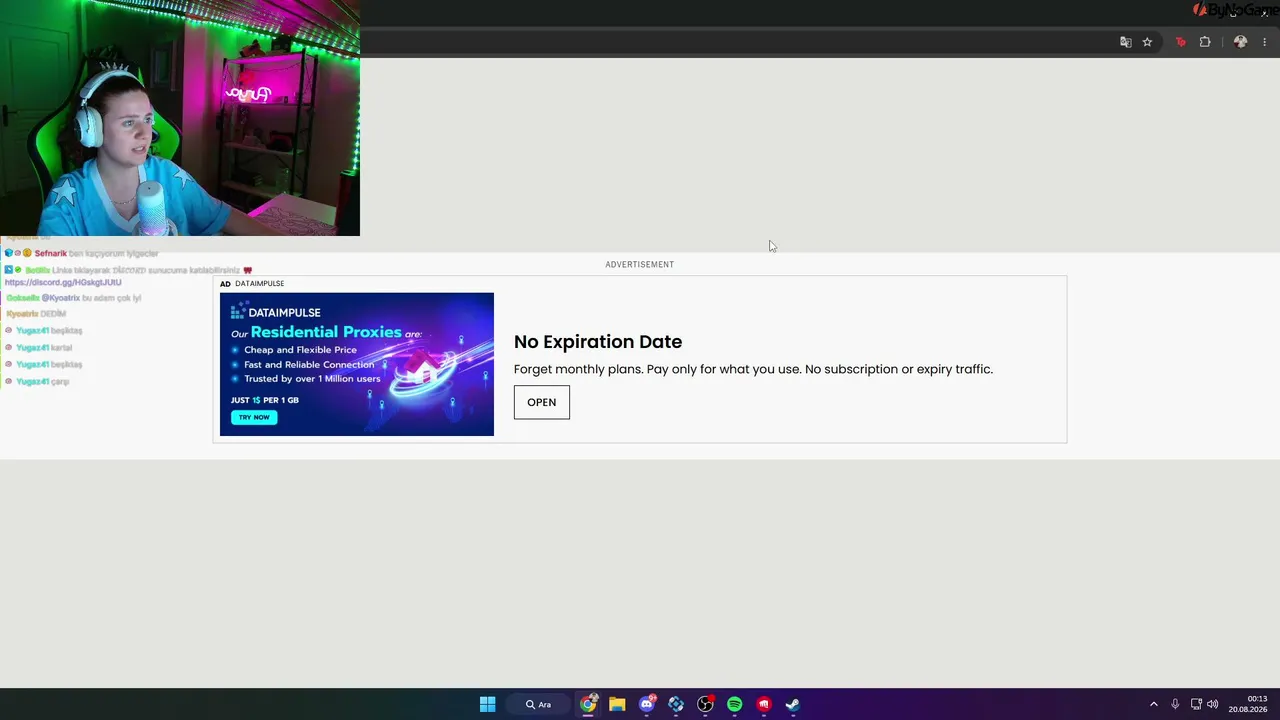Click the microphone icon in system tray
1280x720 pixels.
point(1175,704)
